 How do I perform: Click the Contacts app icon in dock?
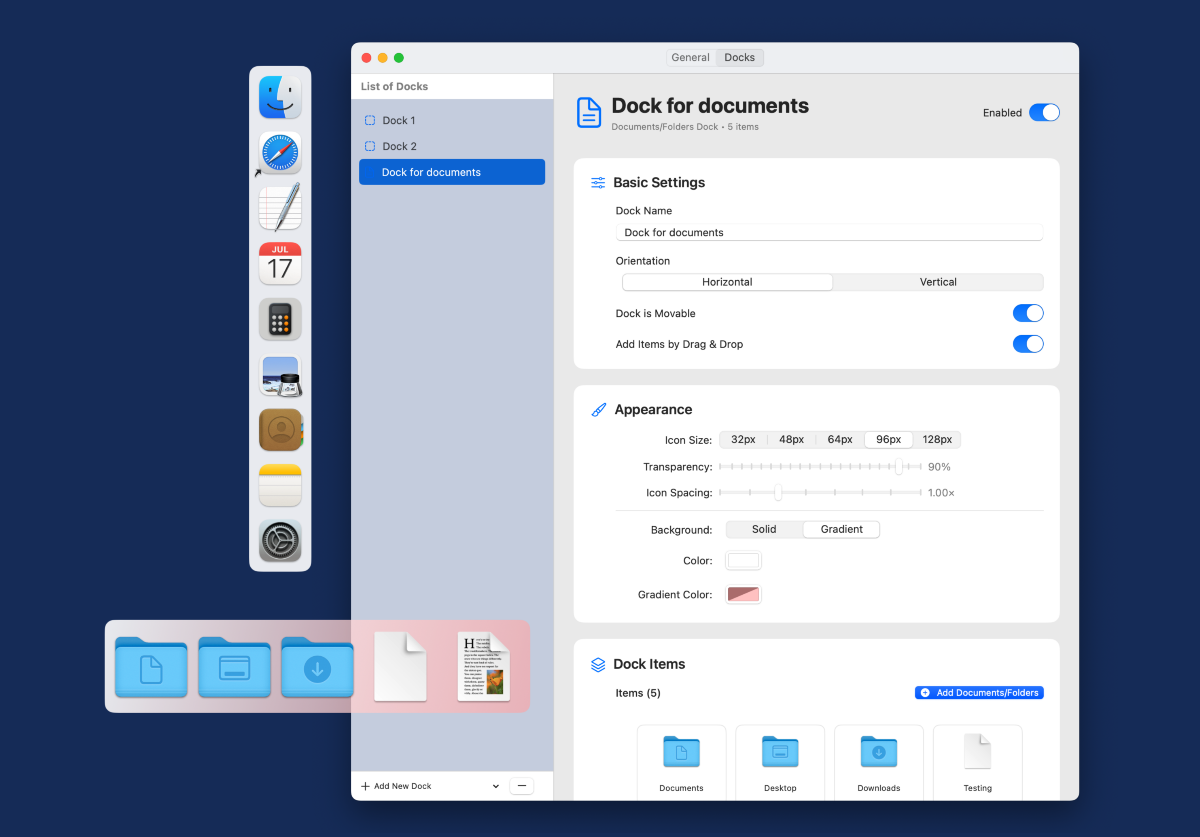280,430
